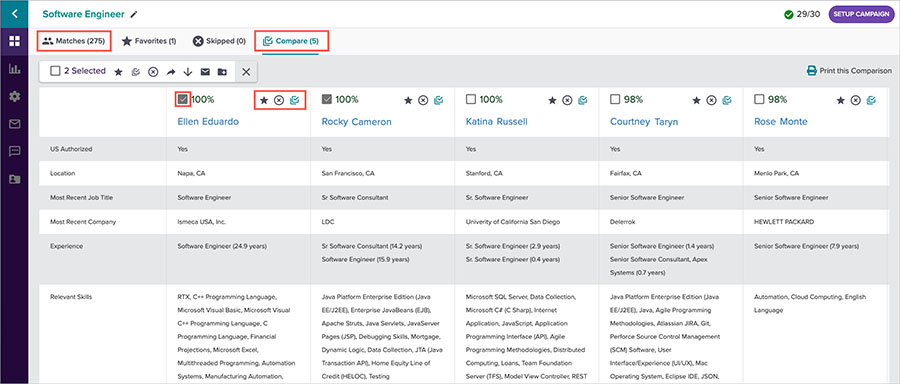
Task: Open the bar chart analytics sidebar icon
Action: pyautogui.click(x=14, y=69)
